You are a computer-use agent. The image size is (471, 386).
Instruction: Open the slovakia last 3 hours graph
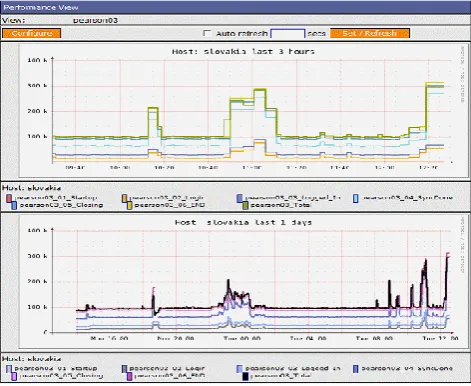[243, 111]
